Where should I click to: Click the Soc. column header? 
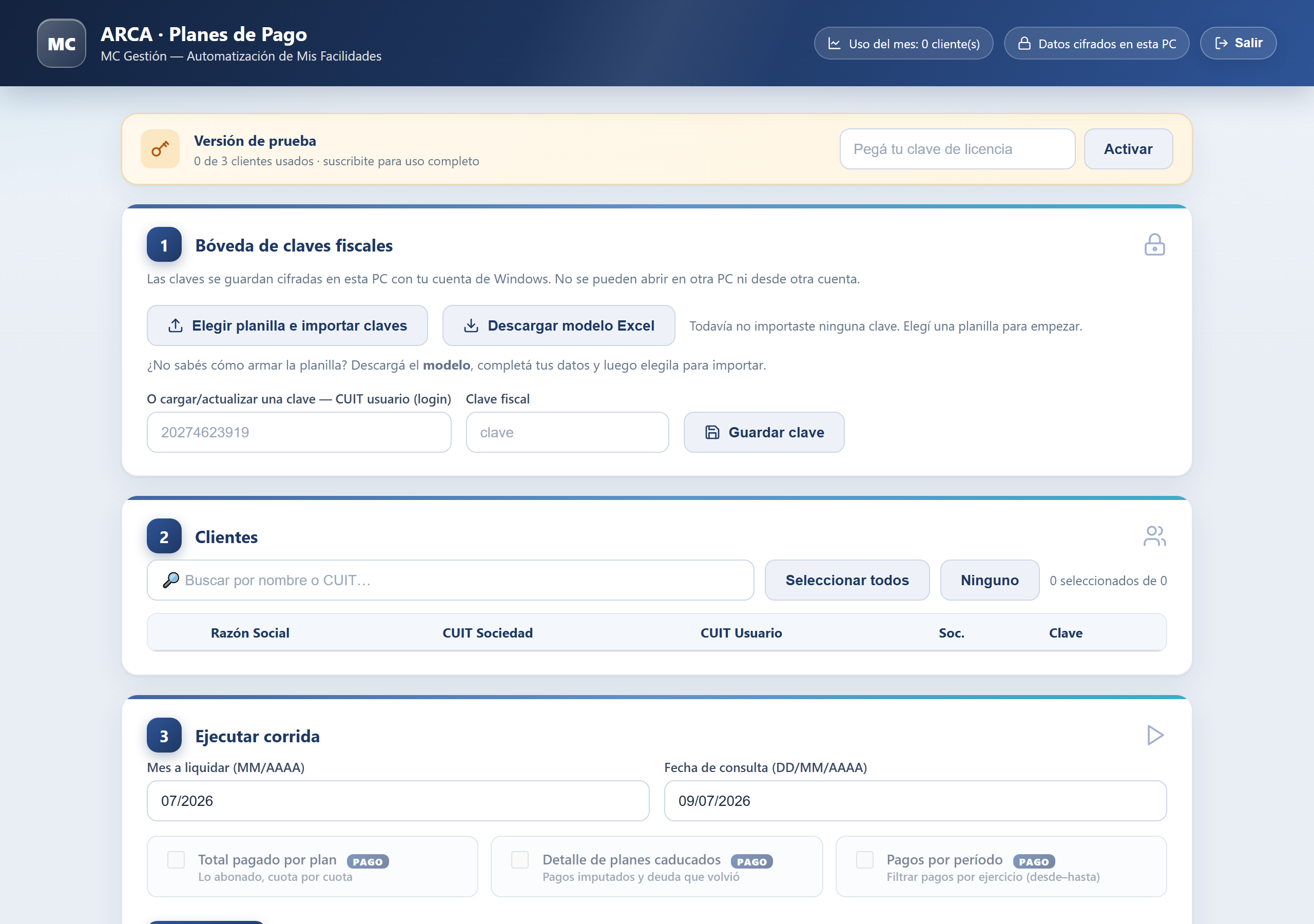click(951, 632)
